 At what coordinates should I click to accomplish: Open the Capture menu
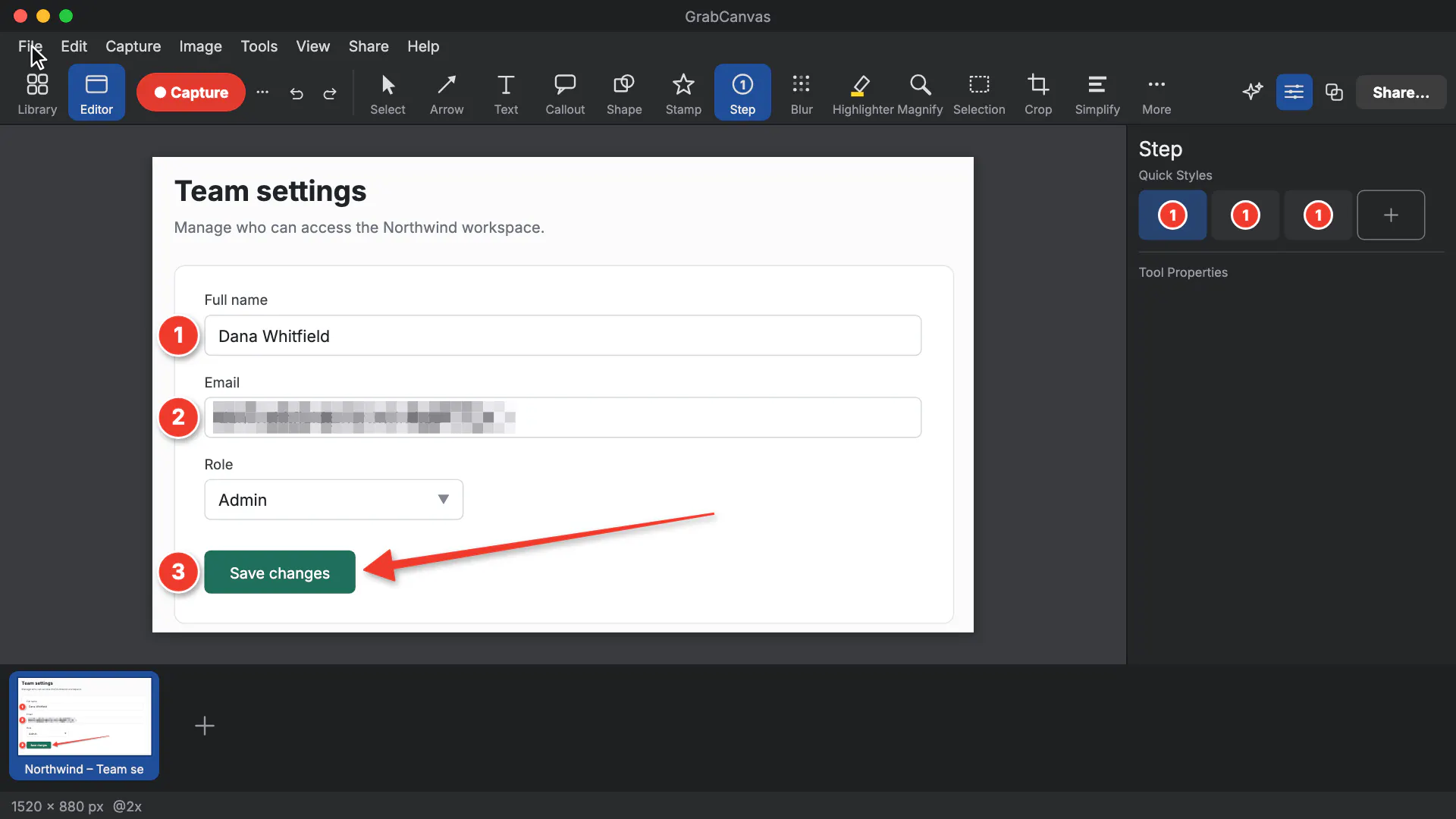pyautogui.click(x=133, y=46)
